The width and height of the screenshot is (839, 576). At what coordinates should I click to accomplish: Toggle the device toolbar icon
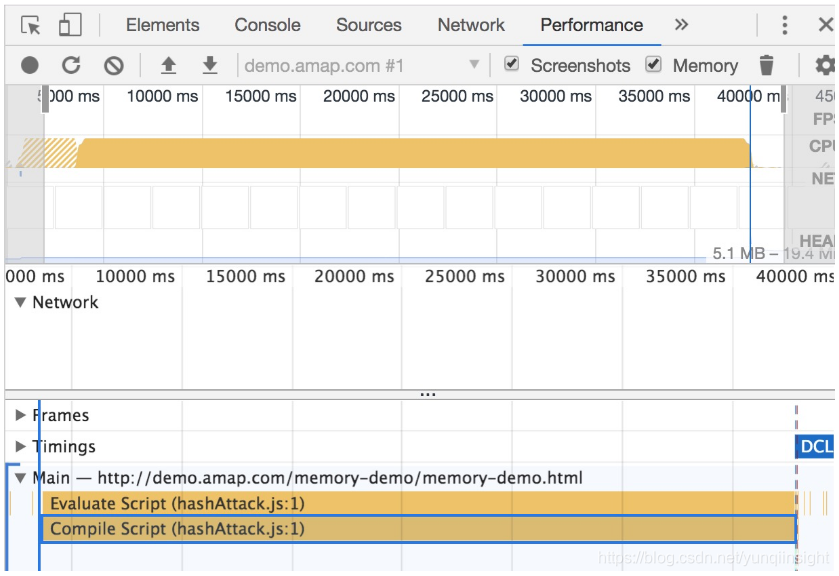coord(70,25)
